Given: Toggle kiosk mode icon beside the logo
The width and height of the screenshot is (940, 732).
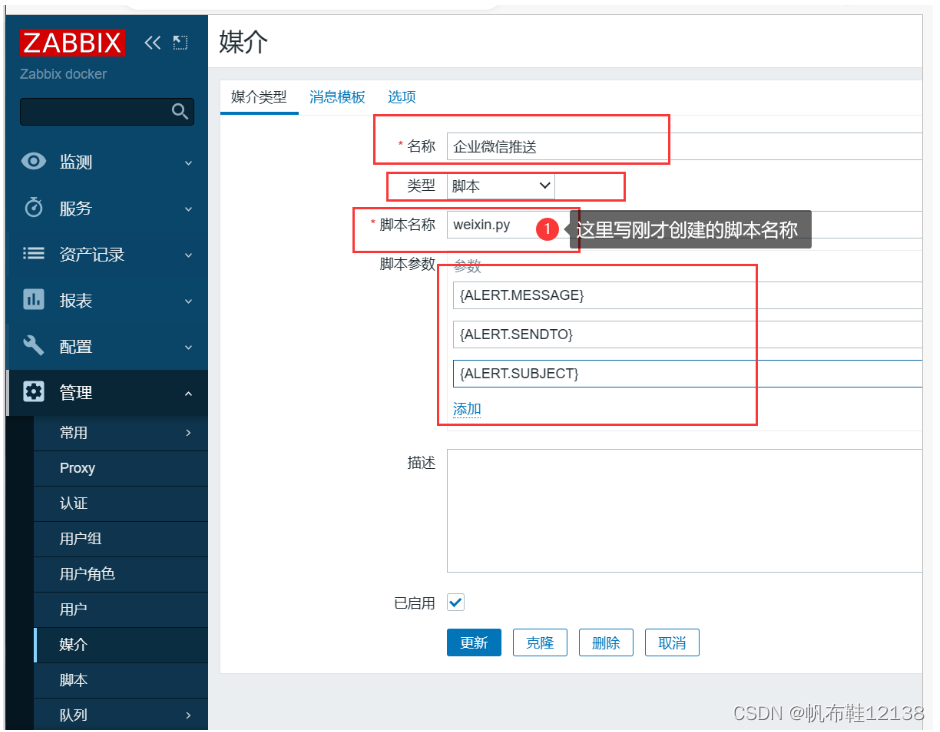Looking at the screenshot, I should (180, 43).
